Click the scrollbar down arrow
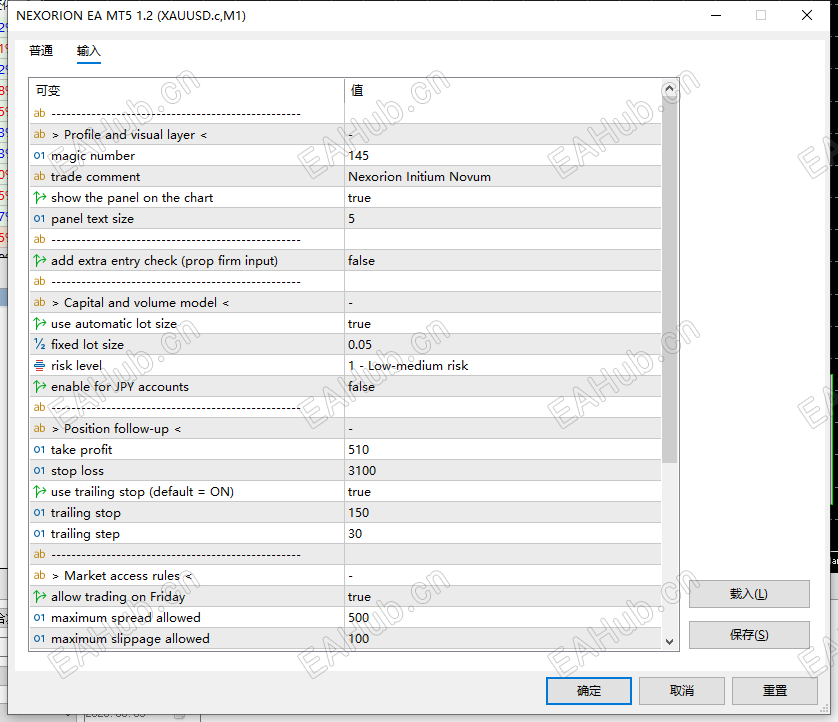 669,641
